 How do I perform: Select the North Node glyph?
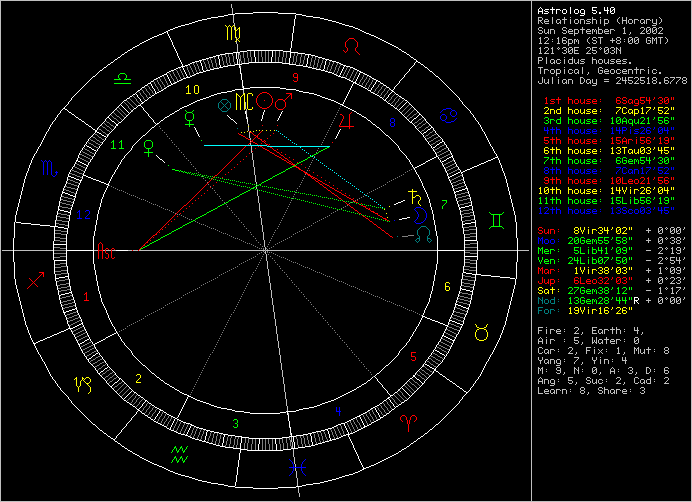(425, 234)
